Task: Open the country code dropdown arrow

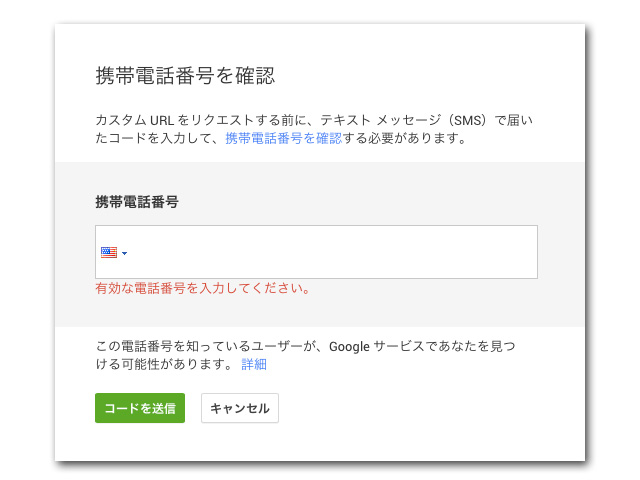Action: 124,253
